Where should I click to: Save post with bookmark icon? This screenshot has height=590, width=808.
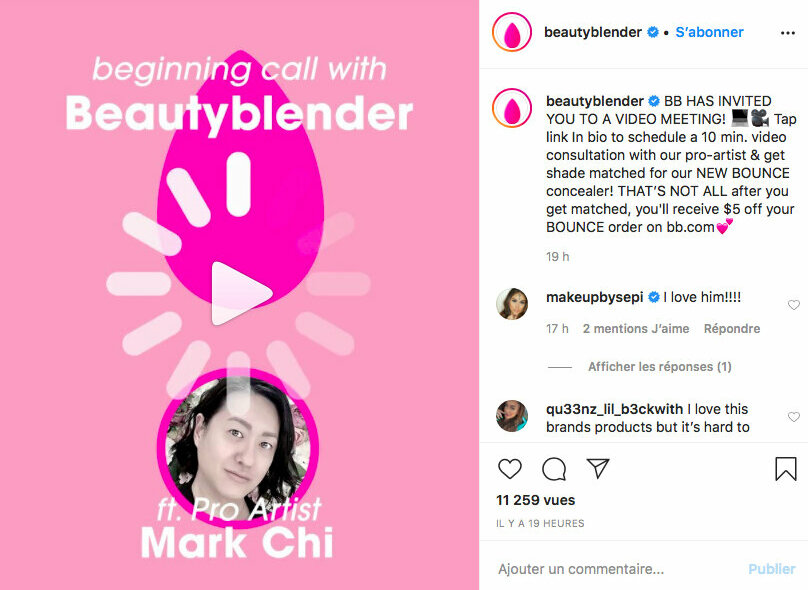point(785,468)
